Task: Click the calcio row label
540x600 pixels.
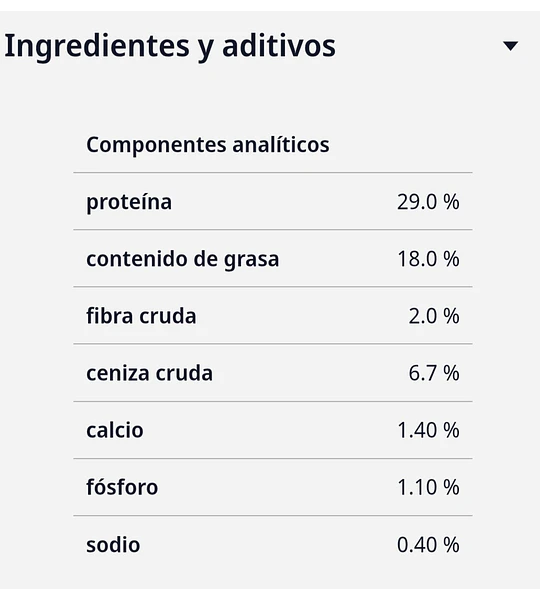Action: (115, 430)
